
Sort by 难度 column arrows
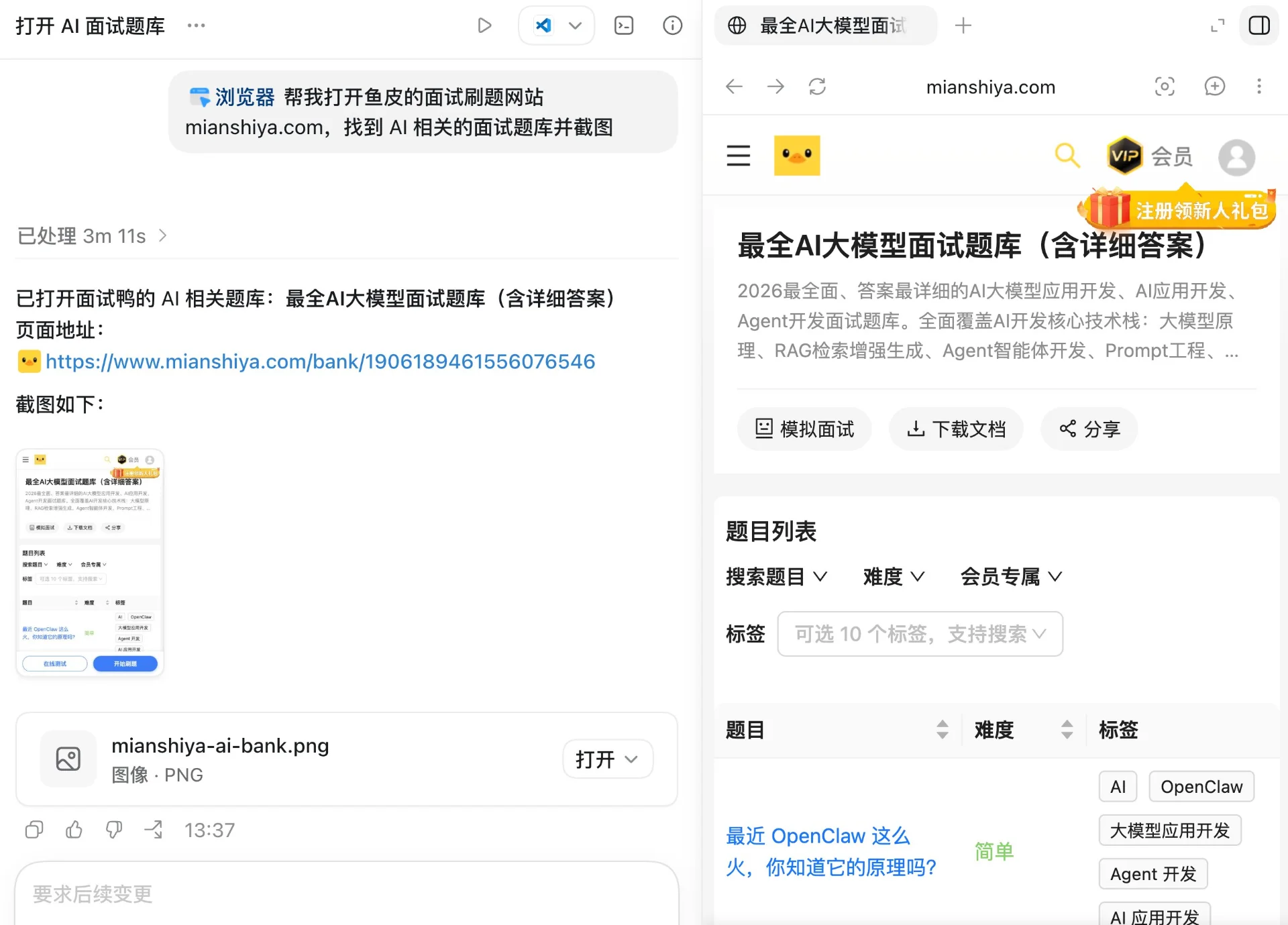[x=1067, y=729]
